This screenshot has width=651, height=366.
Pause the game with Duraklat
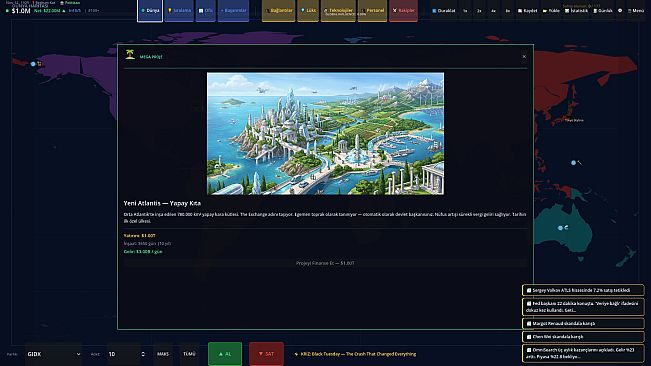pyautogui.click(x=443, y=11)
